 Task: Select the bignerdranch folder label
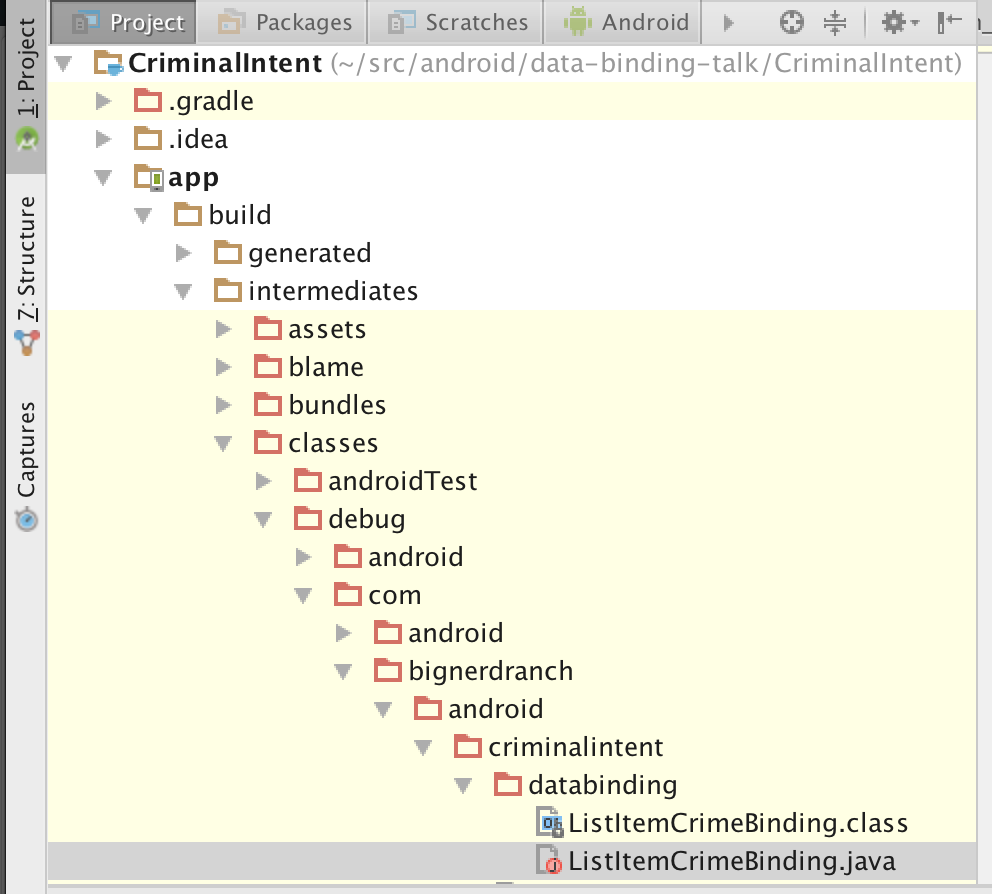tap(490, 671)
